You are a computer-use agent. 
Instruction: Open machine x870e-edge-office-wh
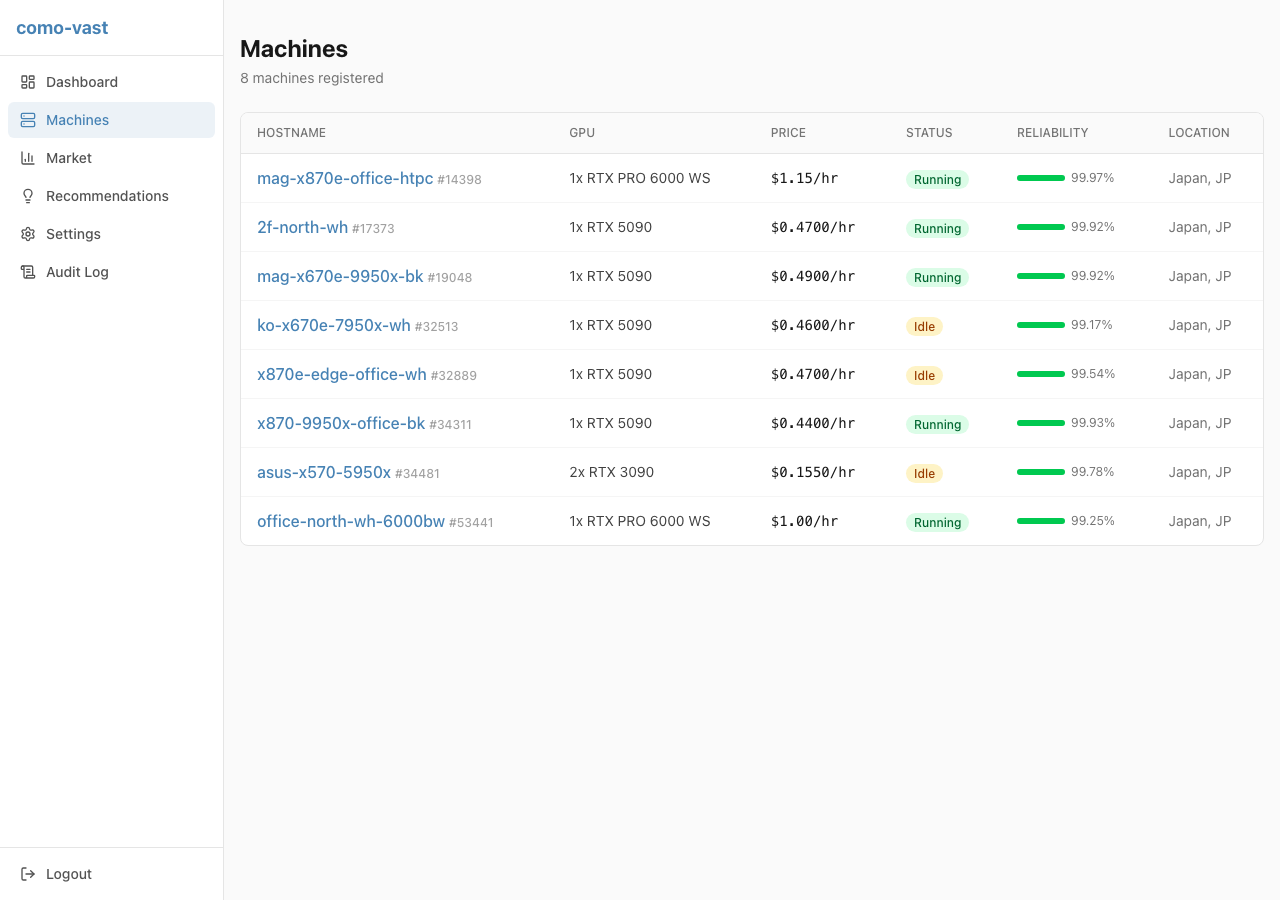tap(342, 374)
